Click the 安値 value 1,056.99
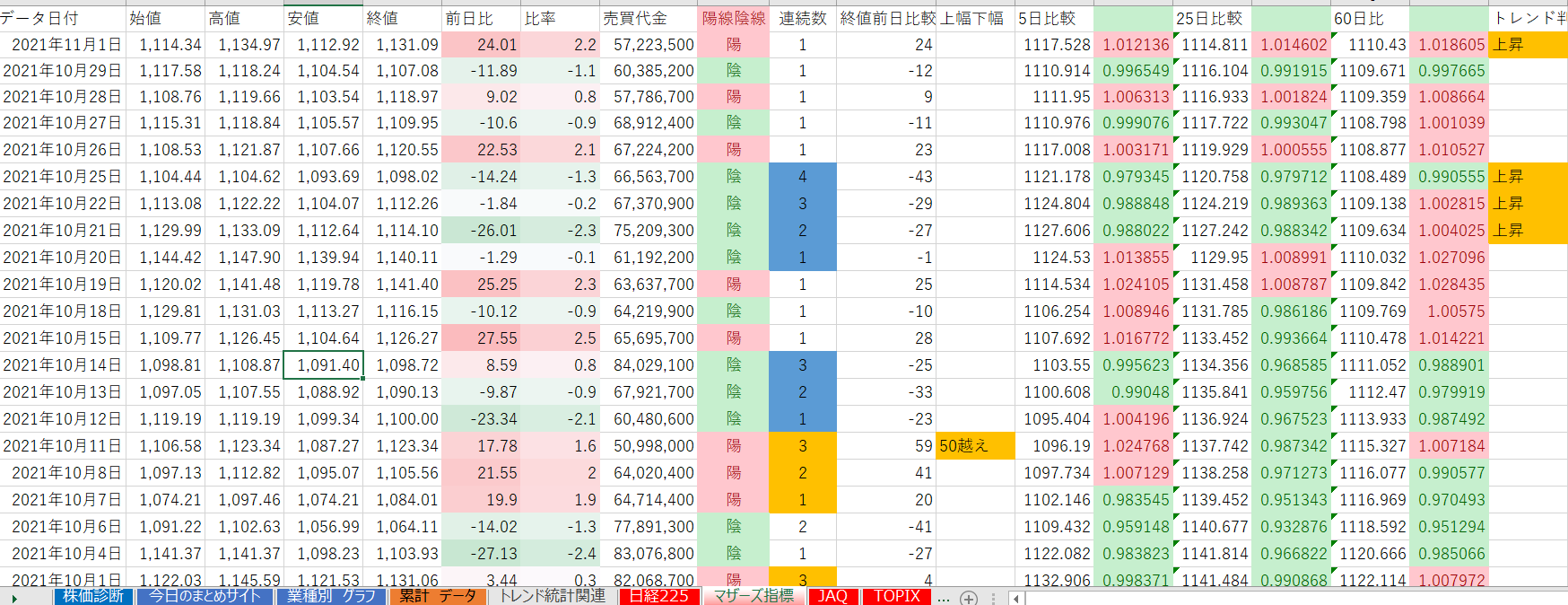1568x605 pixels. [x=323, y=527]
